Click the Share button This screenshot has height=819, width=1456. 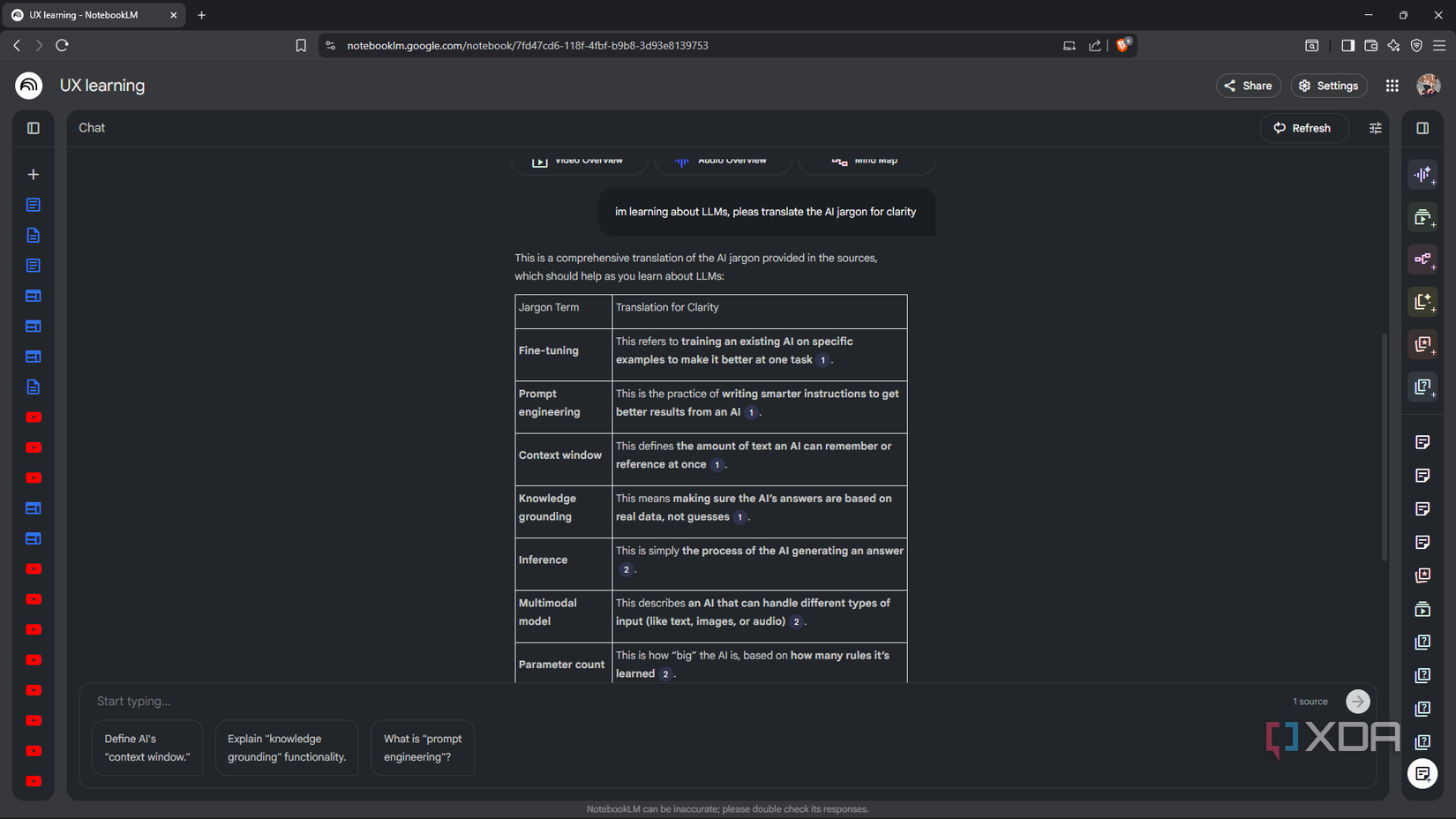click(1249, 86)
